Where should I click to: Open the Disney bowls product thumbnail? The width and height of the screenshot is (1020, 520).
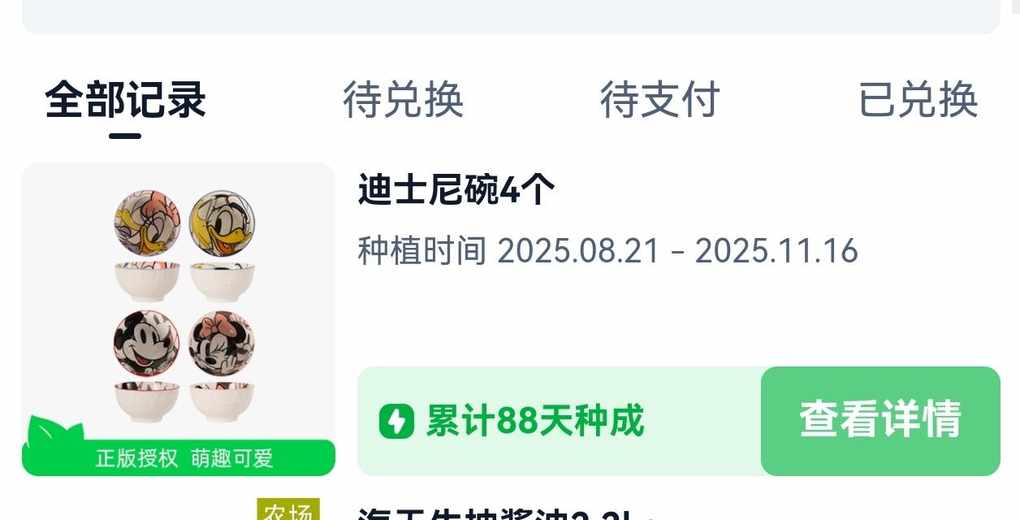click(178, 319)
